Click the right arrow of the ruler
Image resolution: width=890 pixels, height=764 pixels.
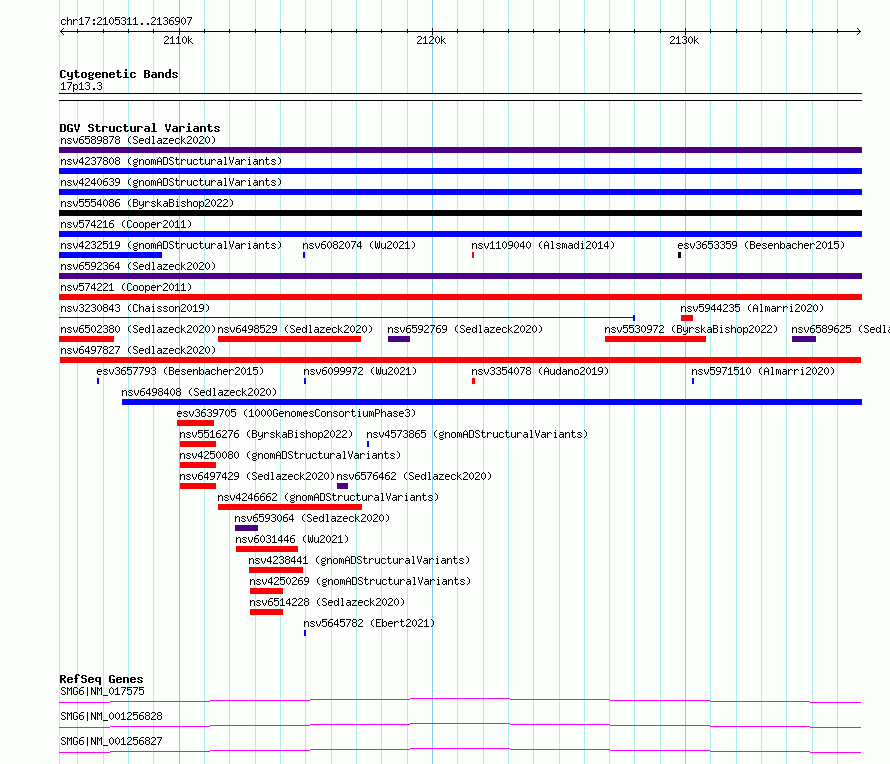tap(859, 31)
